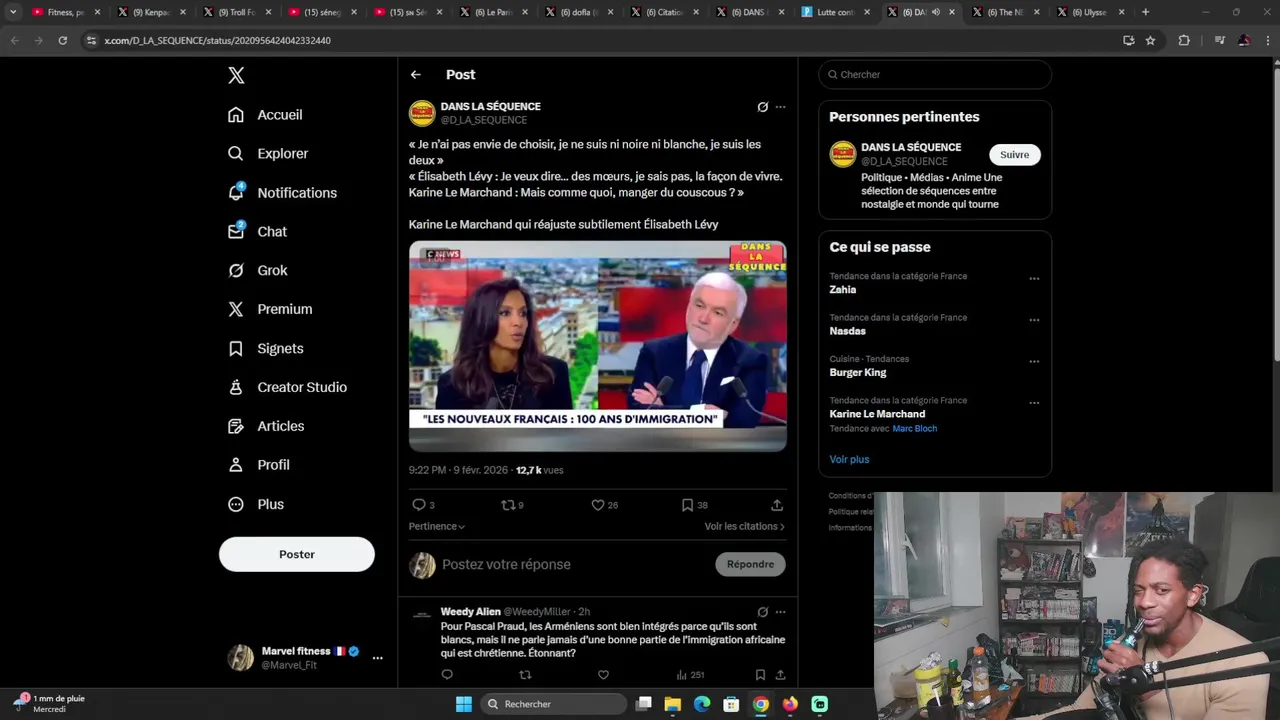Open Google Chrome from the taskbar

pyautogui.click(x=761, y=704)
